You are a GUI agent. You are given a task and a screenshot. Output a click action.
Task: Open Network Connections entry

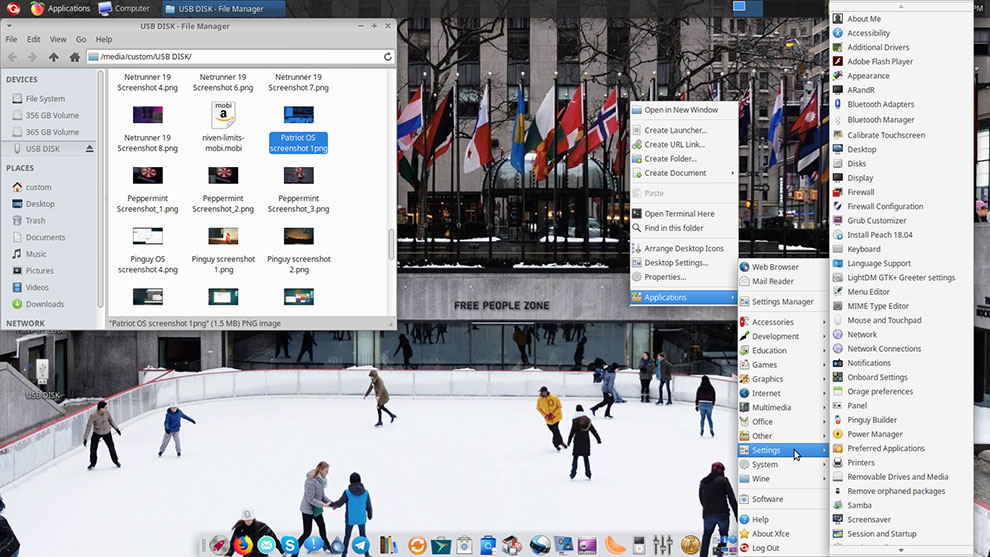point(883,349)
